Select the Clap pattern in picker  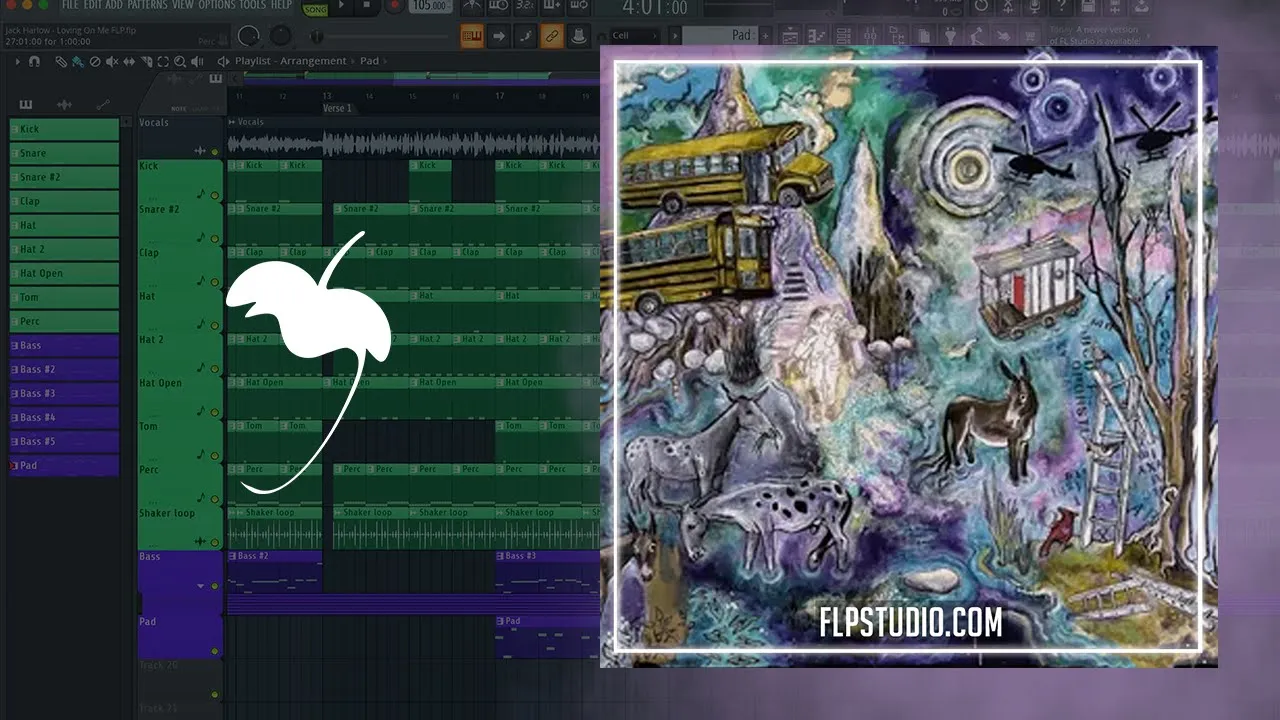[64, 201]
